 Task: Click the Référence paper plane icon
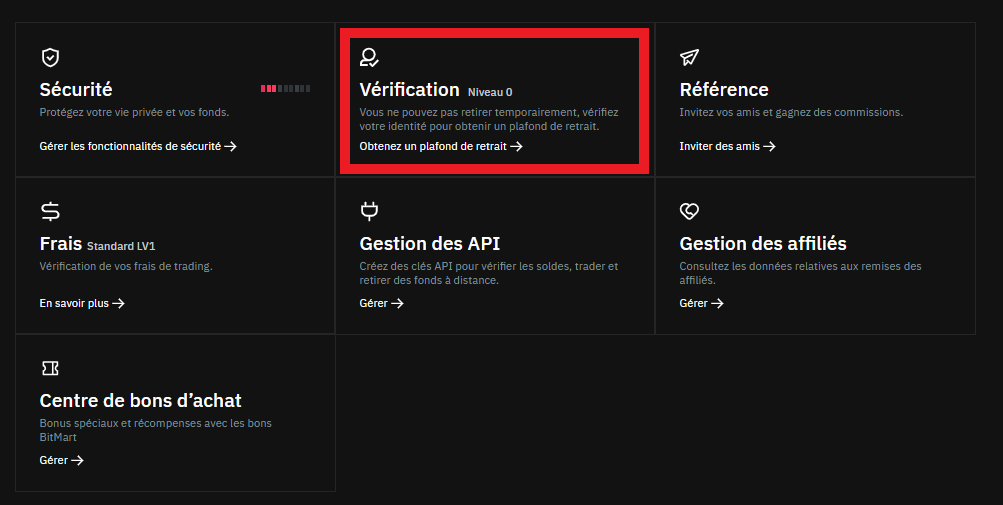point(689,57)
